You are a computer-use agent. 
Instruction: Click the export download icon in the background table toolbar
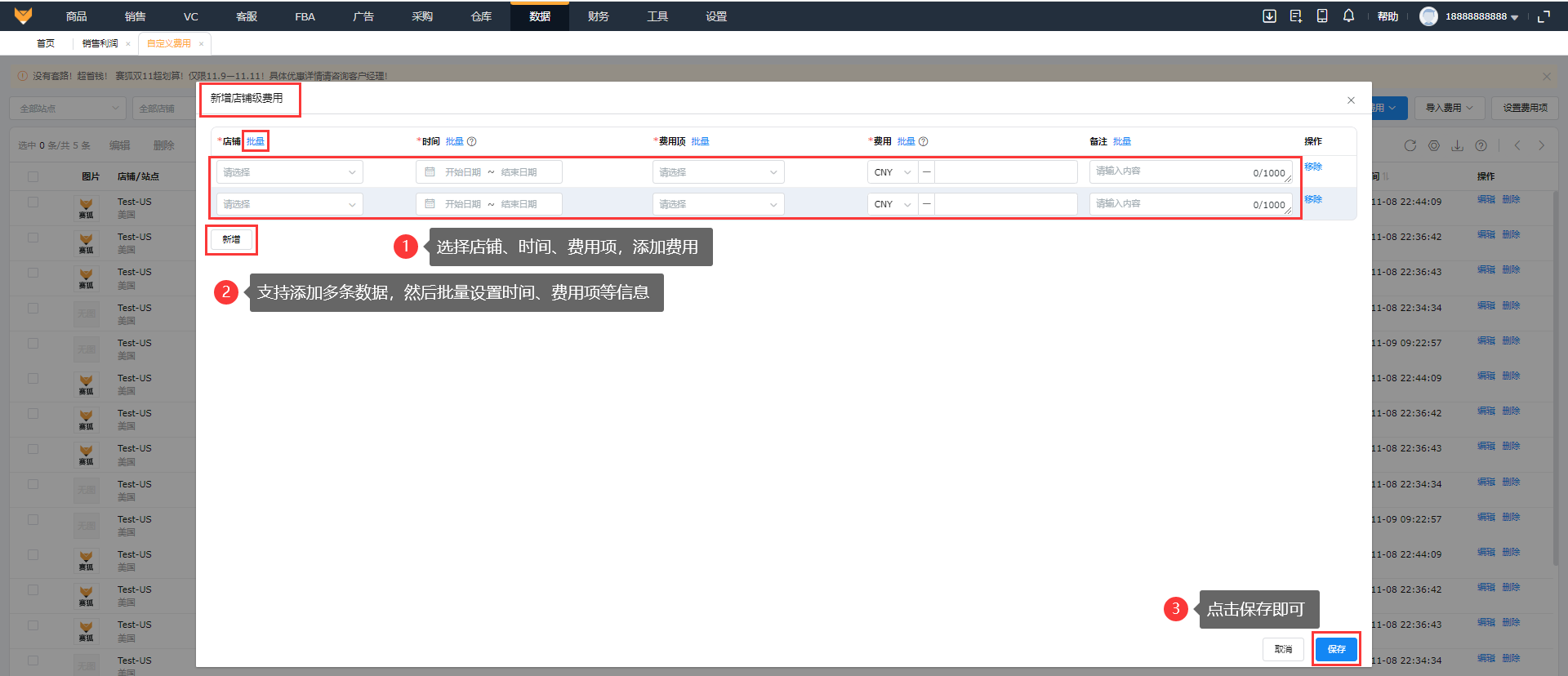coord(1457,145)
